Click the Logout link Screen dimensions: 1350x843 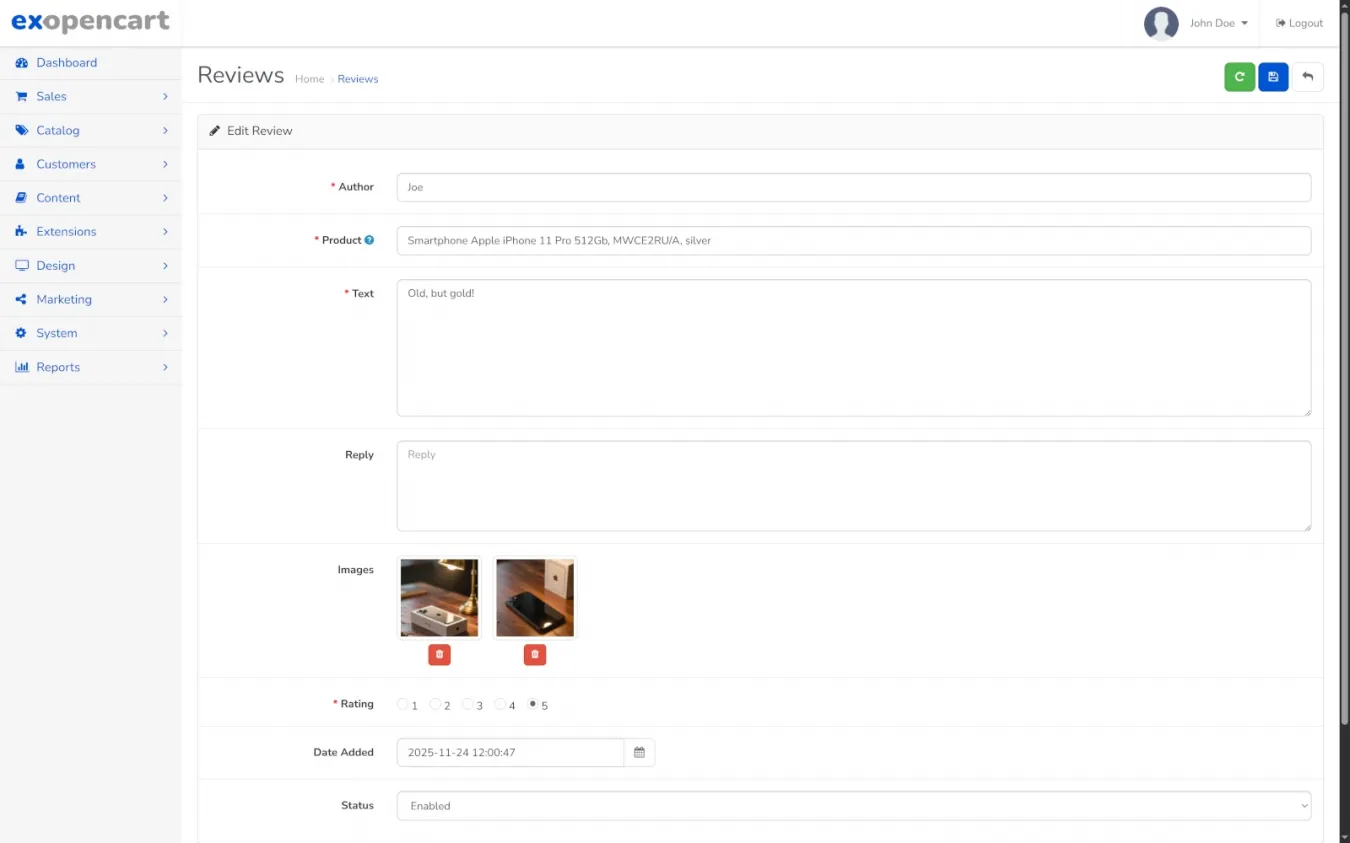tap(1299, 23)
